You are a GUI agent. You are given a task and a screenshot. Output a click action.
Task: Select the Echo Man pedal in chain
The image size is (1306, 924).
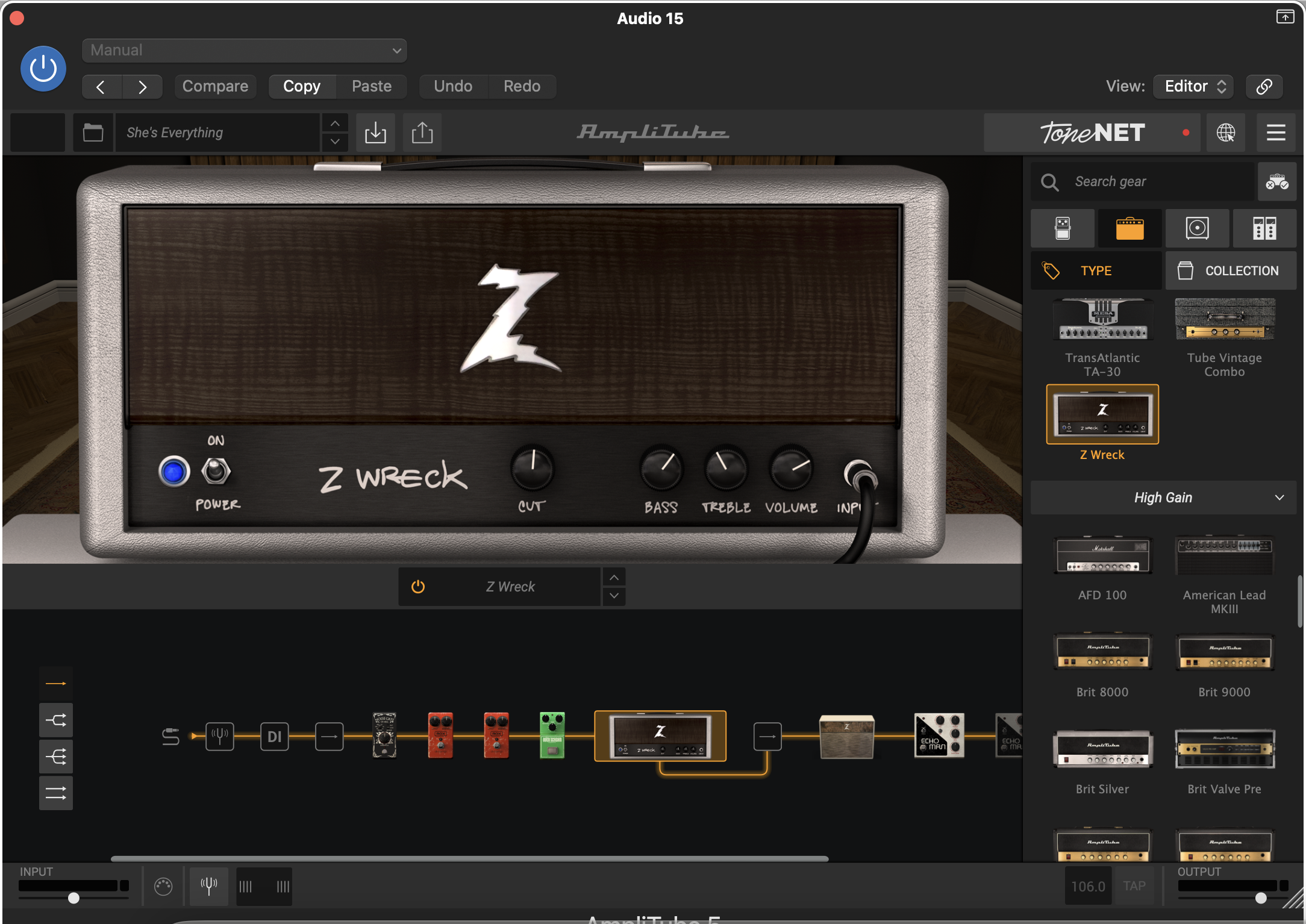[939, 735]
